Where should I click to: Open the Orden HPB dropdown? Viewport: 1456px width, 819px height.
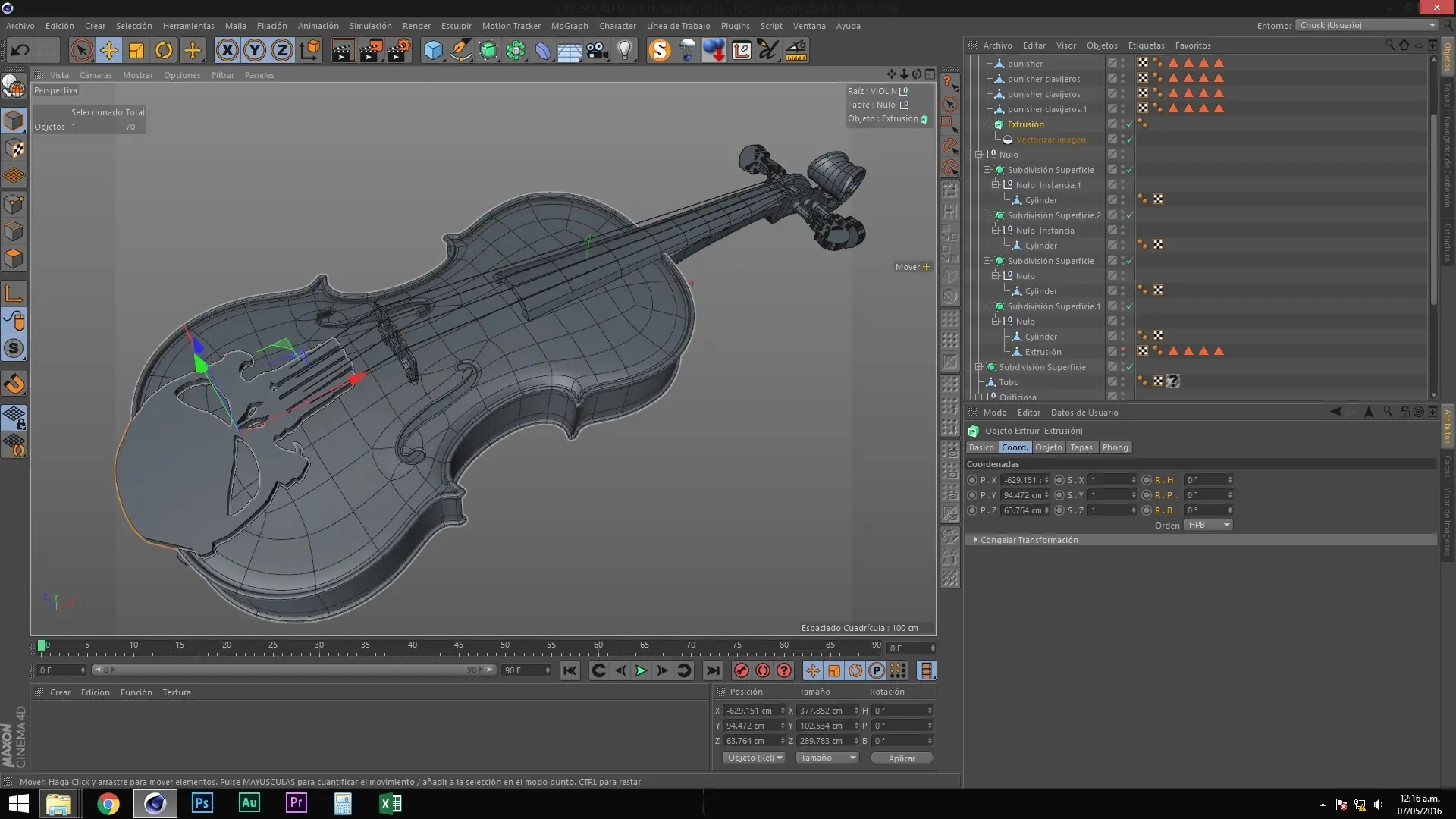[x=1207, y=525]
